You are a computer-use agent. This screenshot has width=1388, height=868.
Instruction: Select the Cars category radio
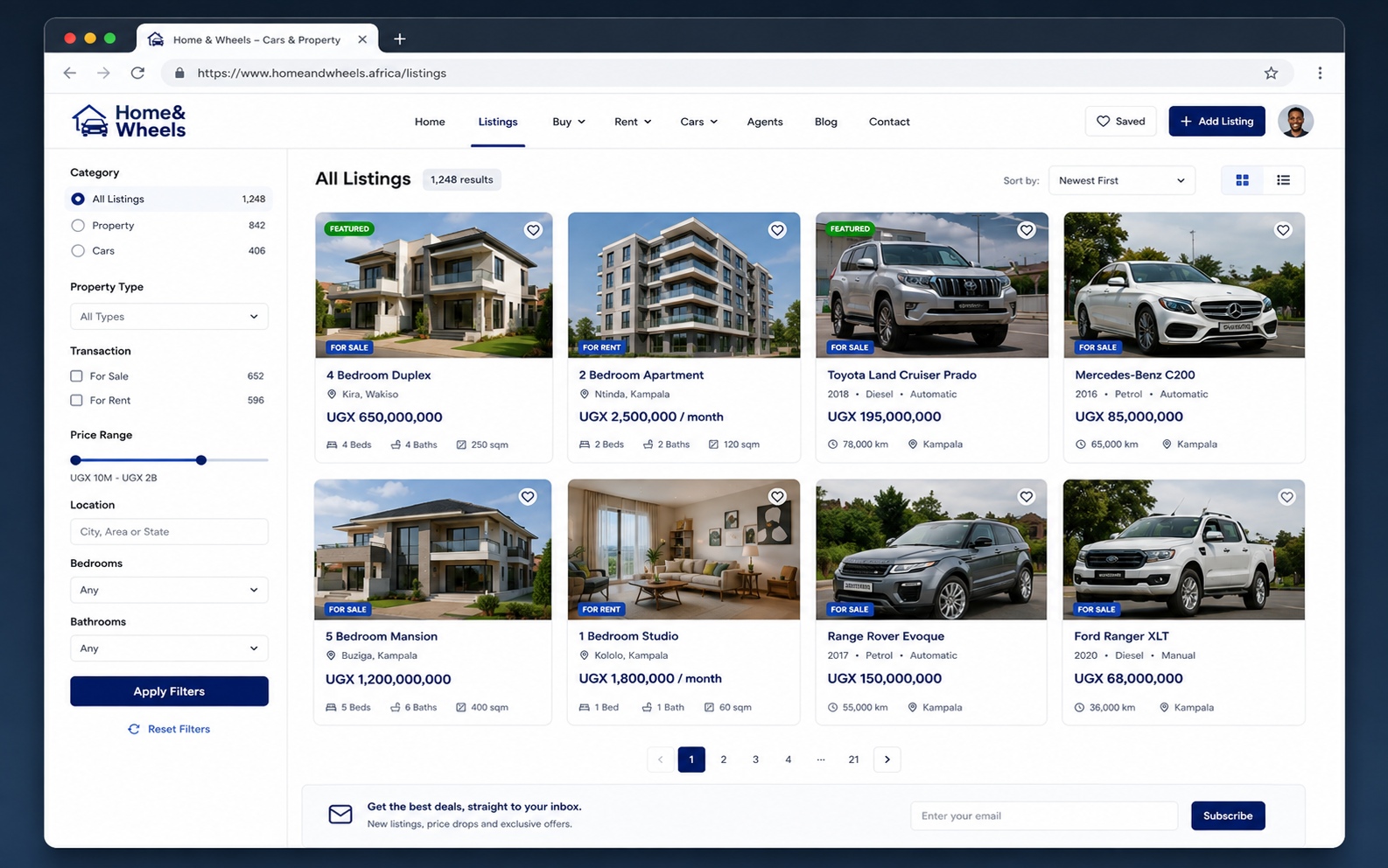tap(78, 250)
